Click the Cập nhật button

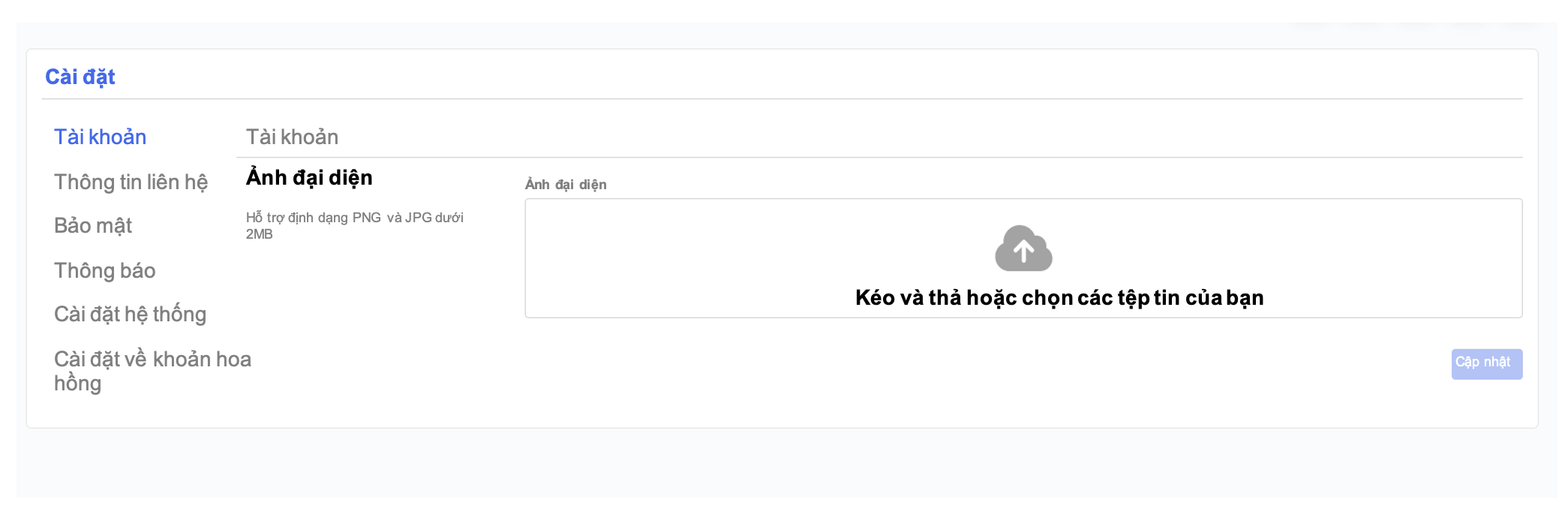click(x=1486, y=364)
